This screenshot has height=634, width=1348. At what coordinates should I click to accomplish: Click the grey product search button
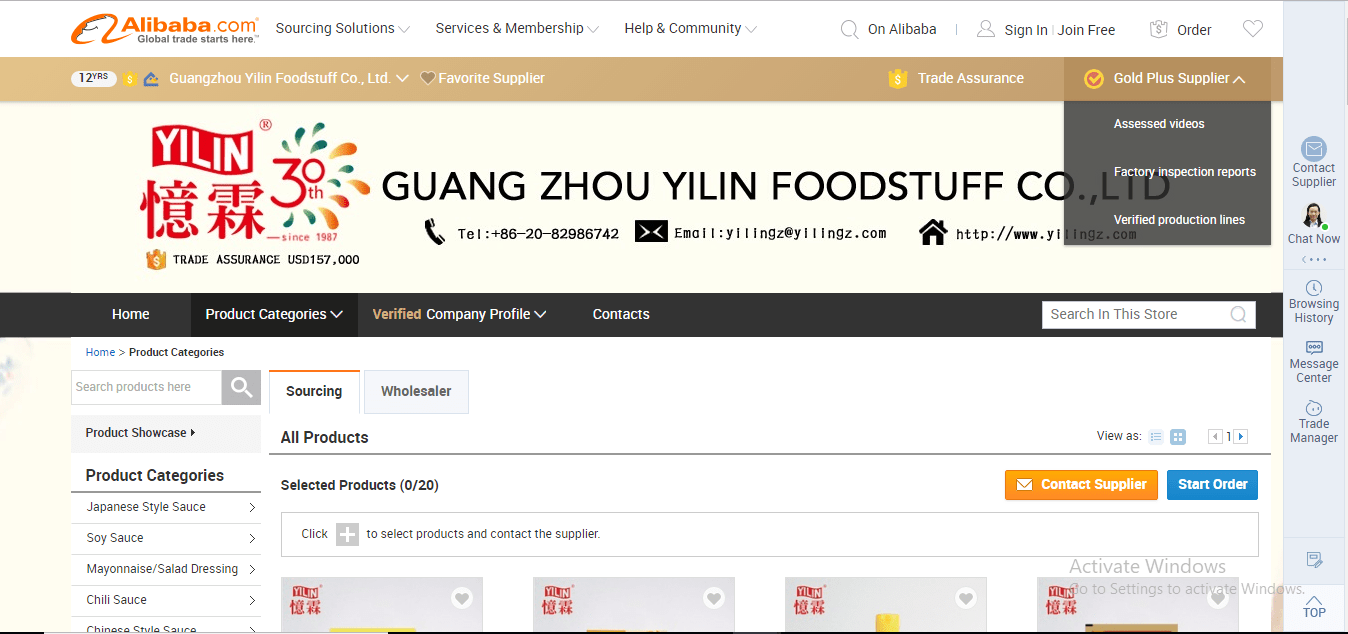click(x=241, y=387)
